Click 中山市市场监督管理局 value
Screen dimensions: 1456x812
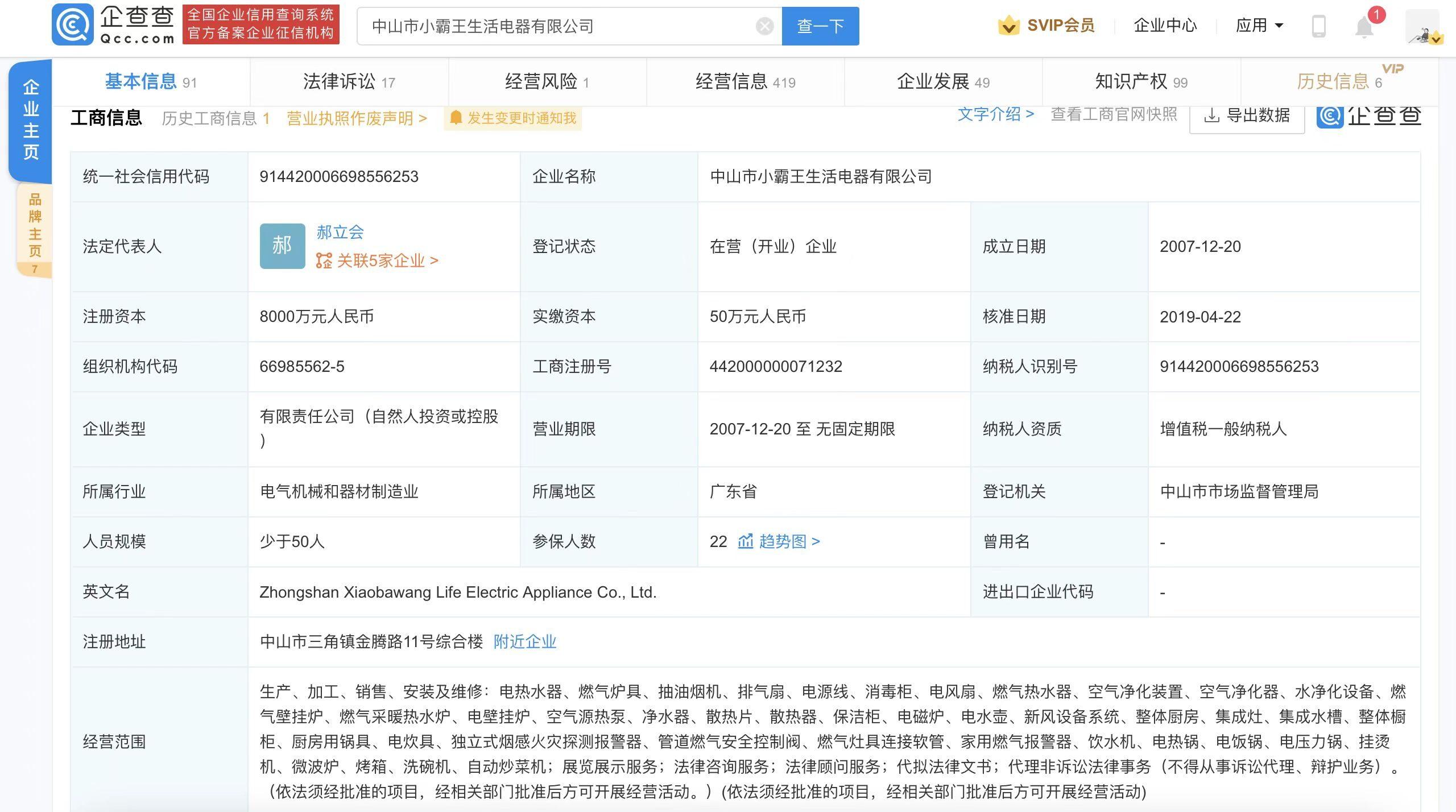[x=1239, y=491]
